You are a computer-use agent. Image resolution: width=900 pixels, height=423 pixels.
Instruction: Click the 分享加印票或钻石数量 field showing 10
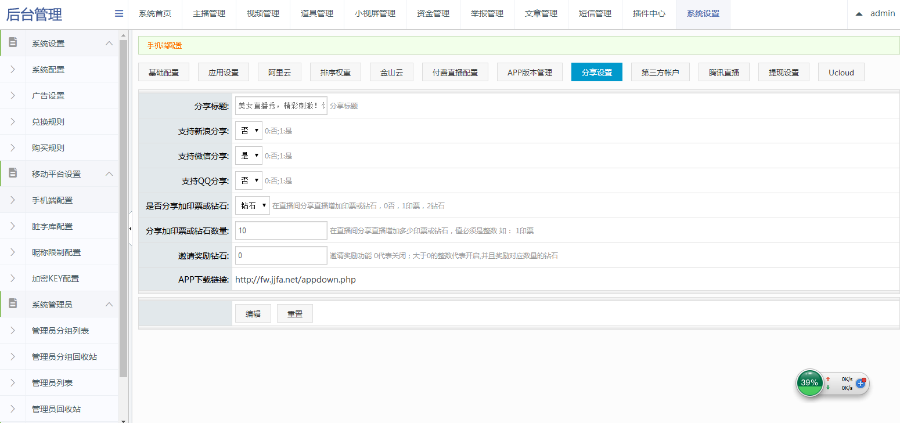coord(281,230)
